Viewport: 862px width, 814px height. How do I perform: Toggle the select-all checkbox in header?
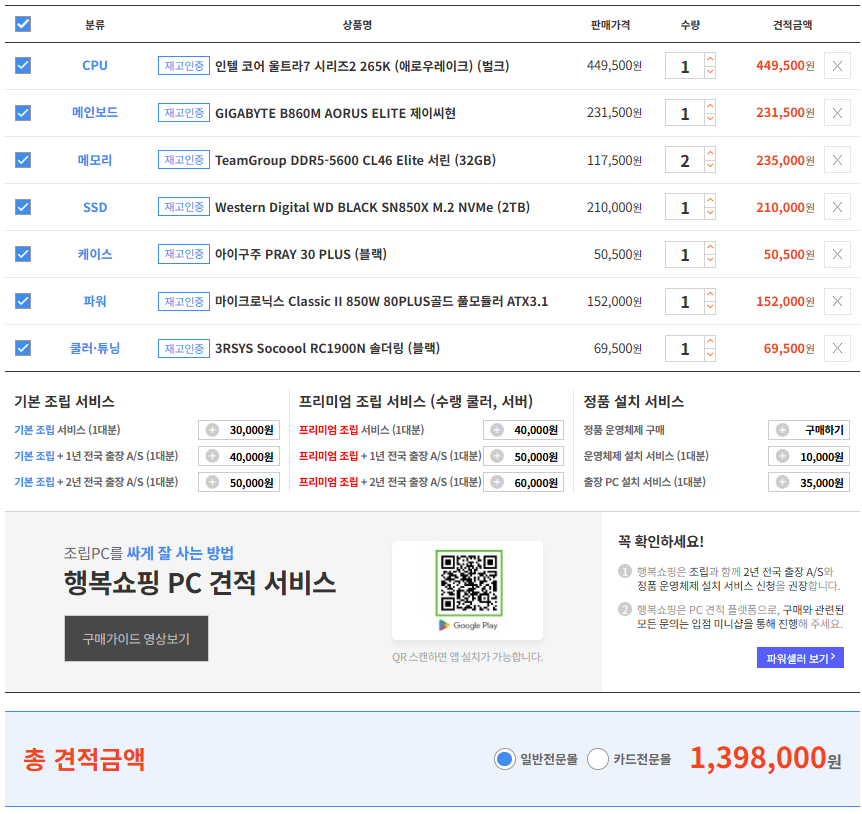point(23,24)
